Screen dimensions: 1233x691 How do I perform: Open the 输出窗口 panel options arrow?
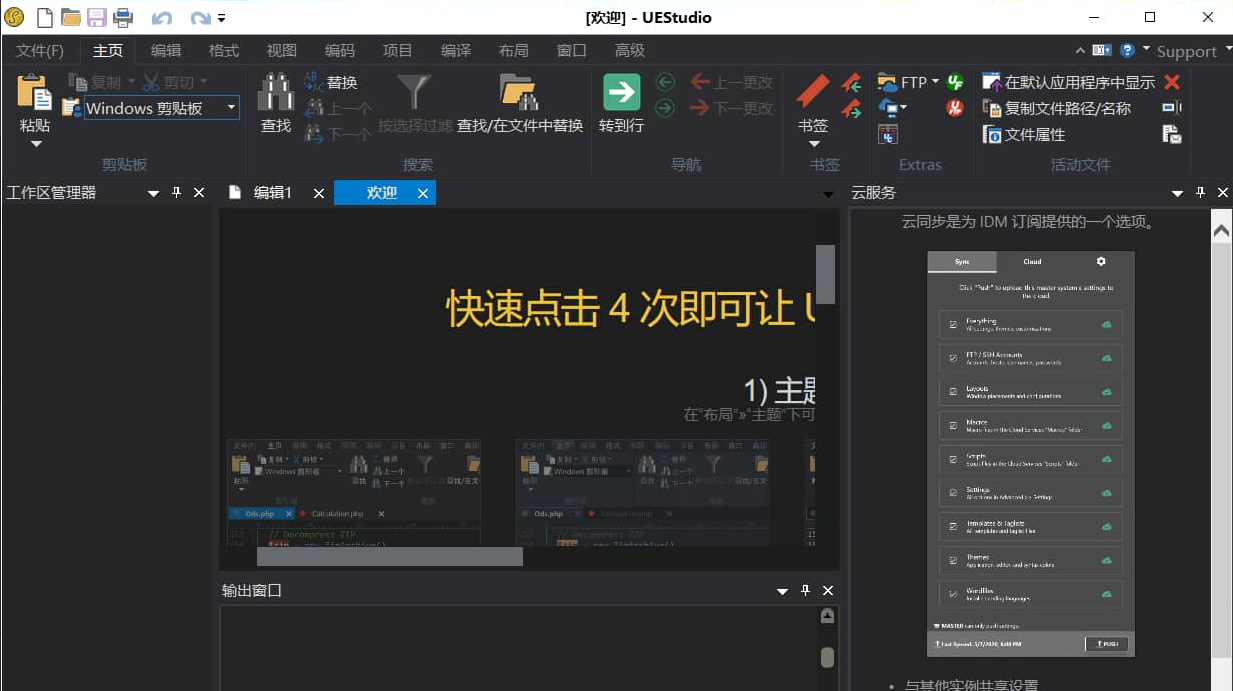[782, 591]
